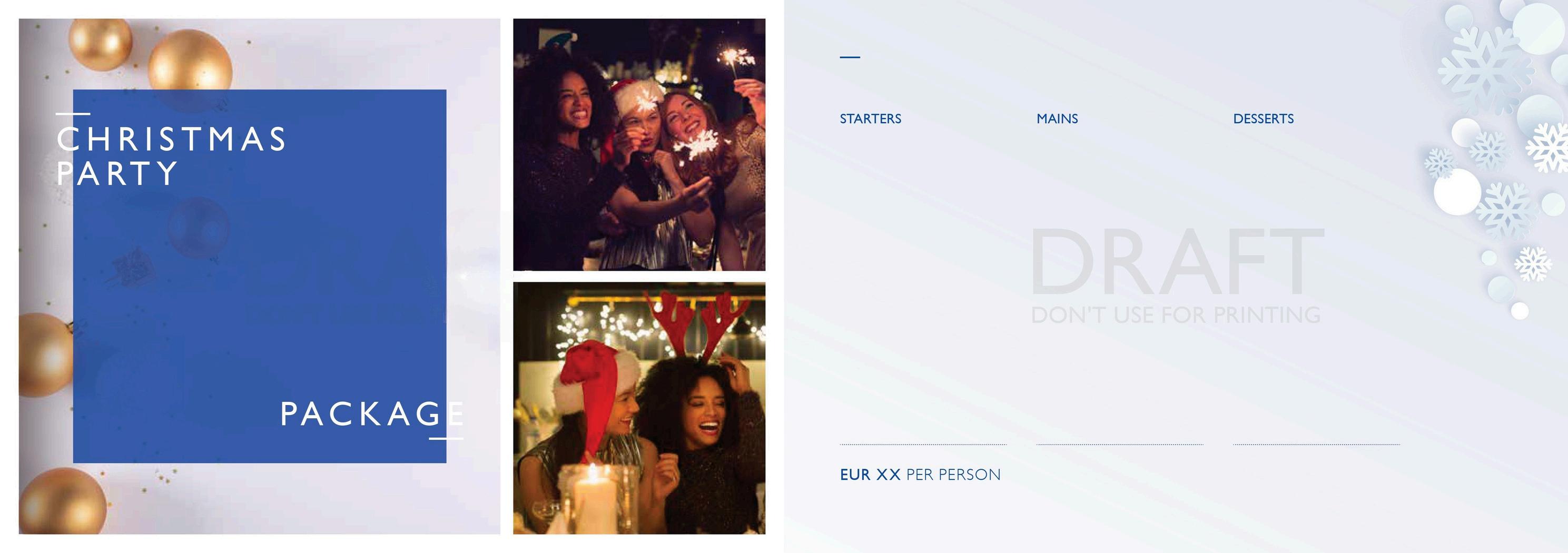Image resolution: width=1568 pixels, height=553 pixels.
Task: Click the gold ornament above the blue square
Action: (190, 61)
